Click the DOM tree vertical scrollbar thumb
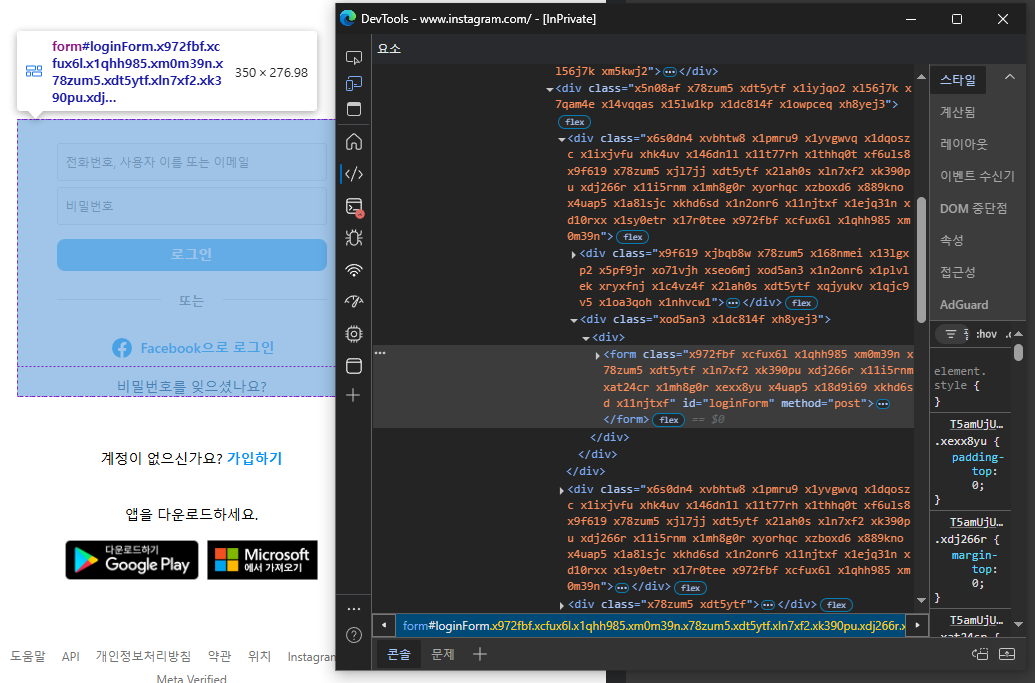The image size is (1035, 683). (x=921, y=260)
